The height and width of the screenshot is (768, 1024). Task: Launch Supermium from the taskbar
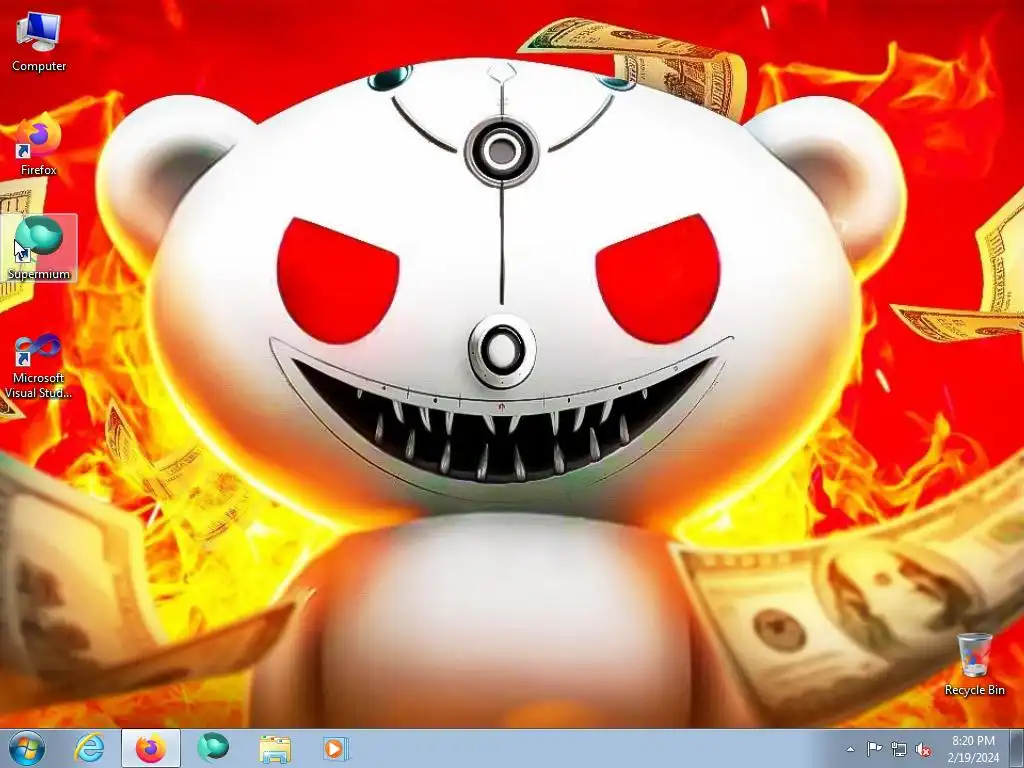pyautogui.click(x=213, y=748)
